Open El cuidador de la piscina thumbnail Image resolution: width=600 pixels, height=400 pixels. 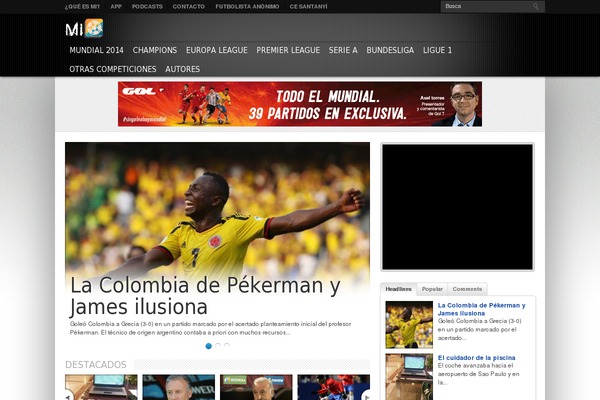coord(409,376)
